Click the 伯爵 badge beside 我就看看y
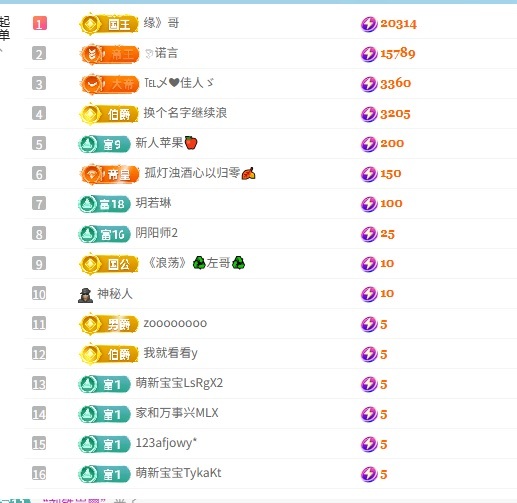This screenshot has width=517, height=503. pyautogui.click(x=109, y=354)
